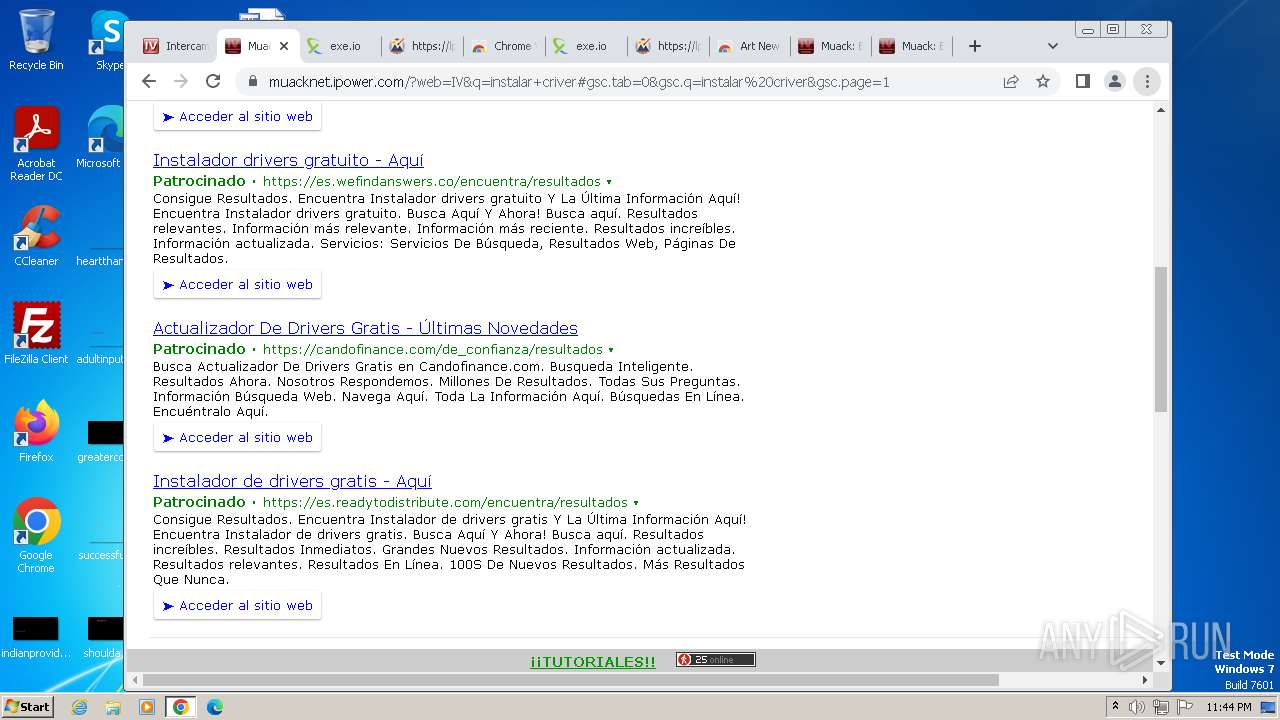Open the indianprovid... desktop file
Screen dimensions: 1280x720
[x=36, y=637]
